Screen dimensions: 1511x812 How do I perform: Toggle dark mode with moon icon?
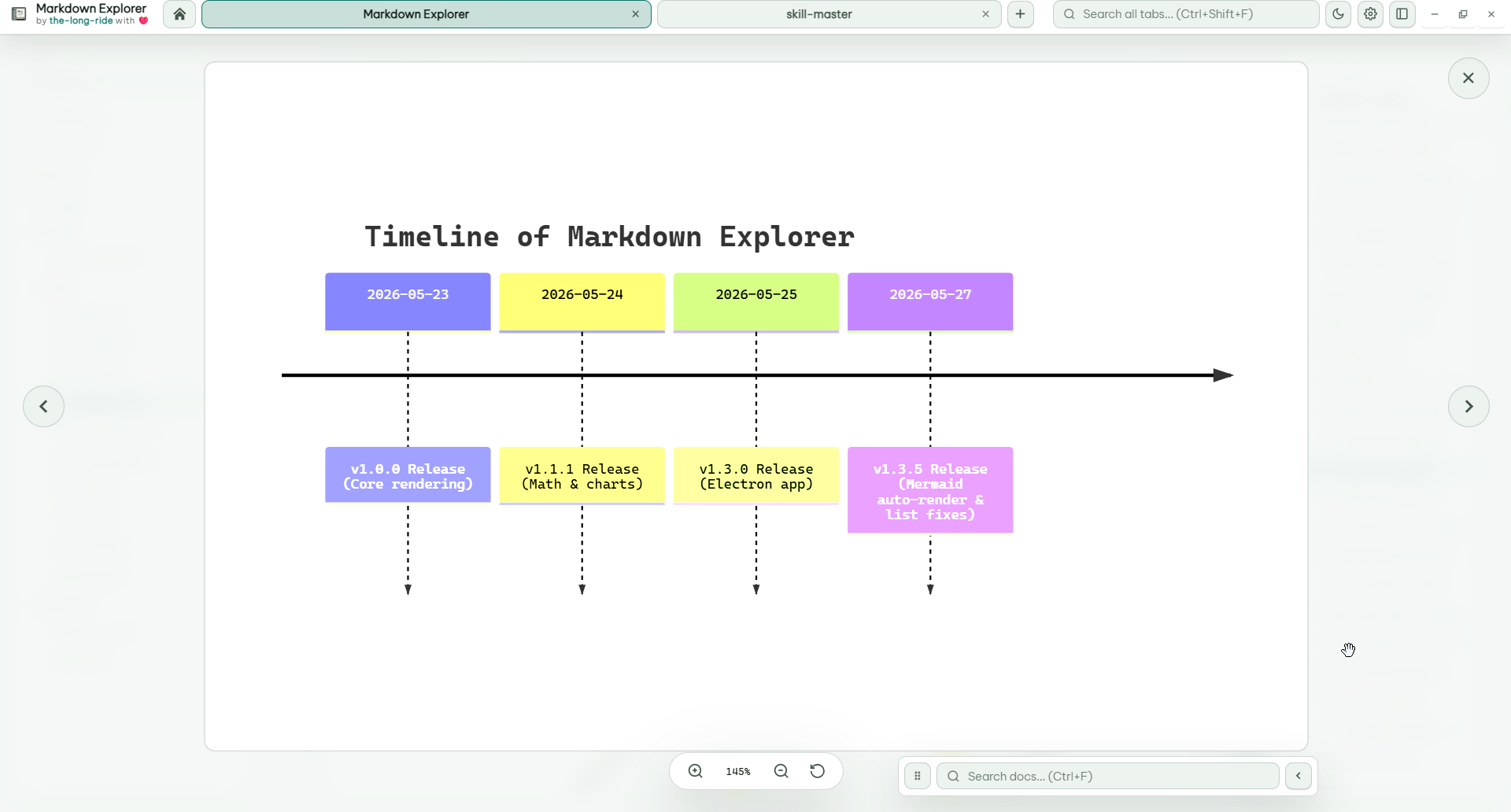1338,14
